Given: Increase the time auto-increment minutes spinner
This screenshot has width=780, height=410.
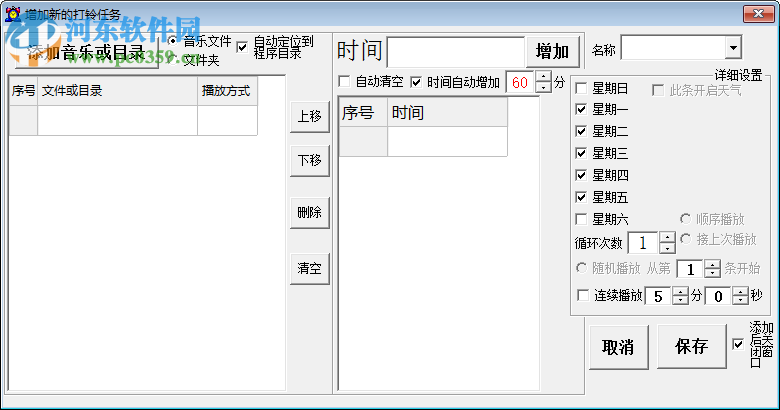Looking at the screenshot, I should (x=543, y=77).
